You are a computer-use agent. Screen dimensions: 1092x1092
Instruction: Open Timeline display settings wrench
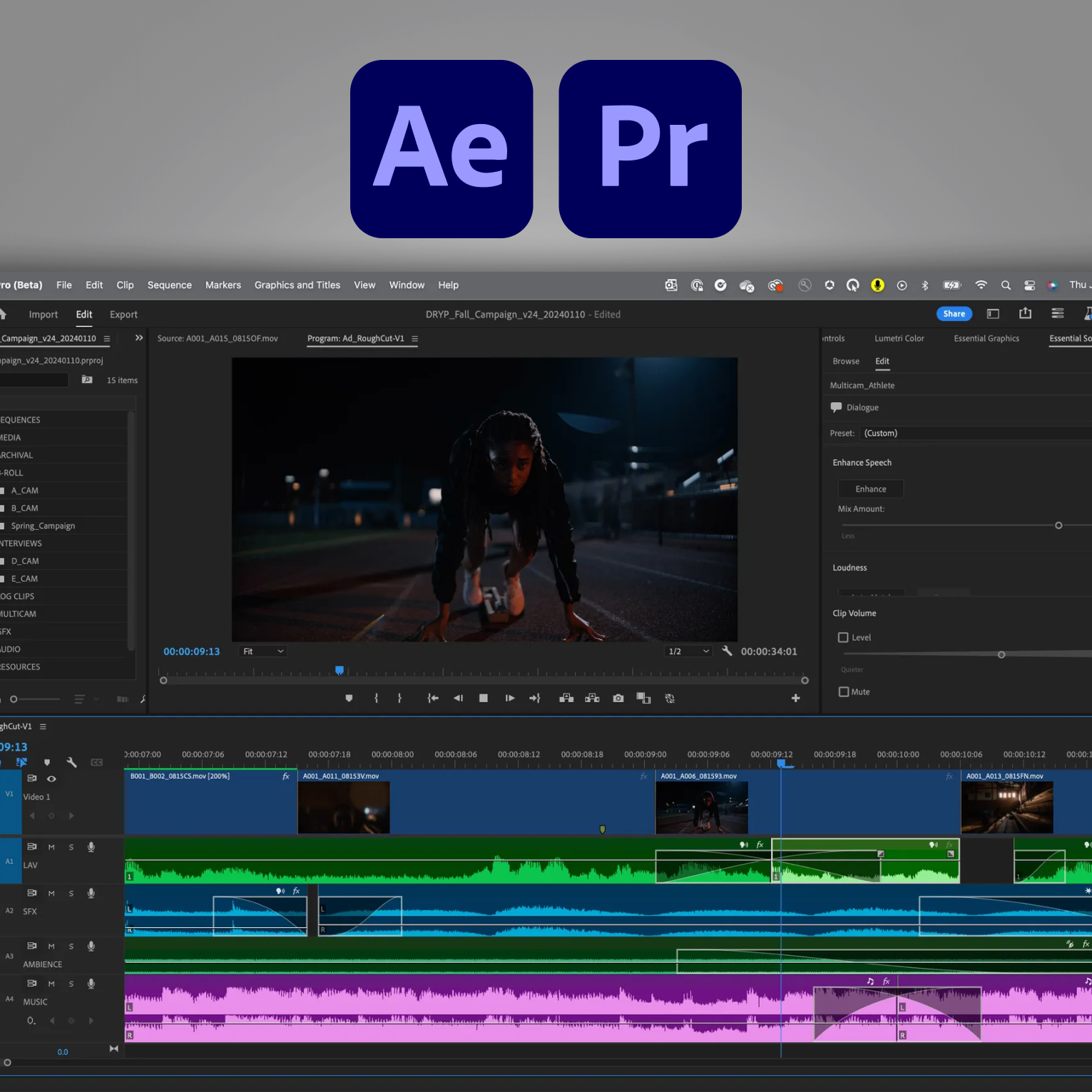coord(71,762)
